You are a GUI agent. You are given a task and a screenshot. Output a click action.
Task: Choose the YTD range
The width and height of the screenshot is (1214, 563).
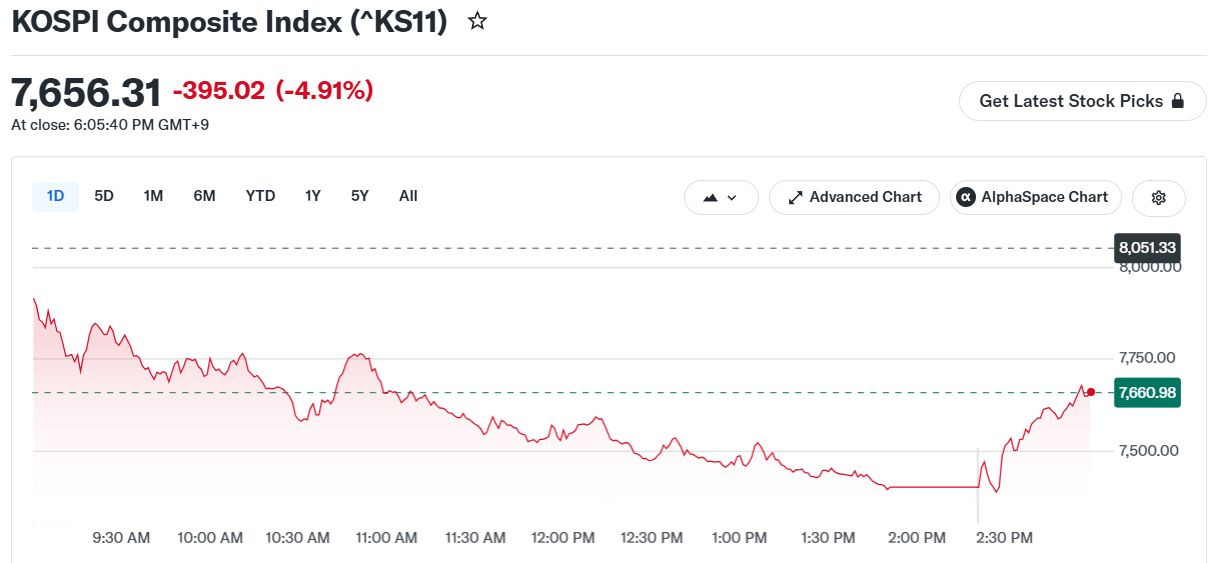(x=260, y=196)
